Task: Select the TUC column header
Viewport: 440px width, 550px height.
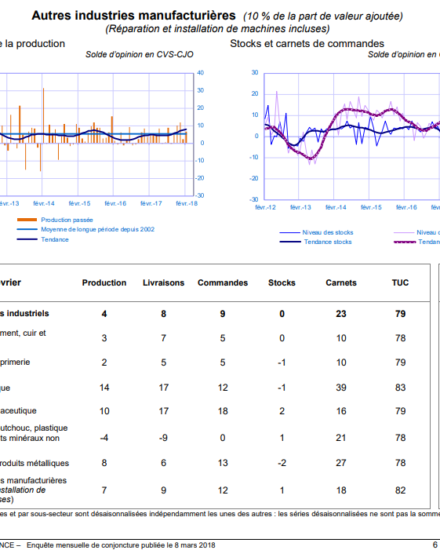Action: coord(400,283)
